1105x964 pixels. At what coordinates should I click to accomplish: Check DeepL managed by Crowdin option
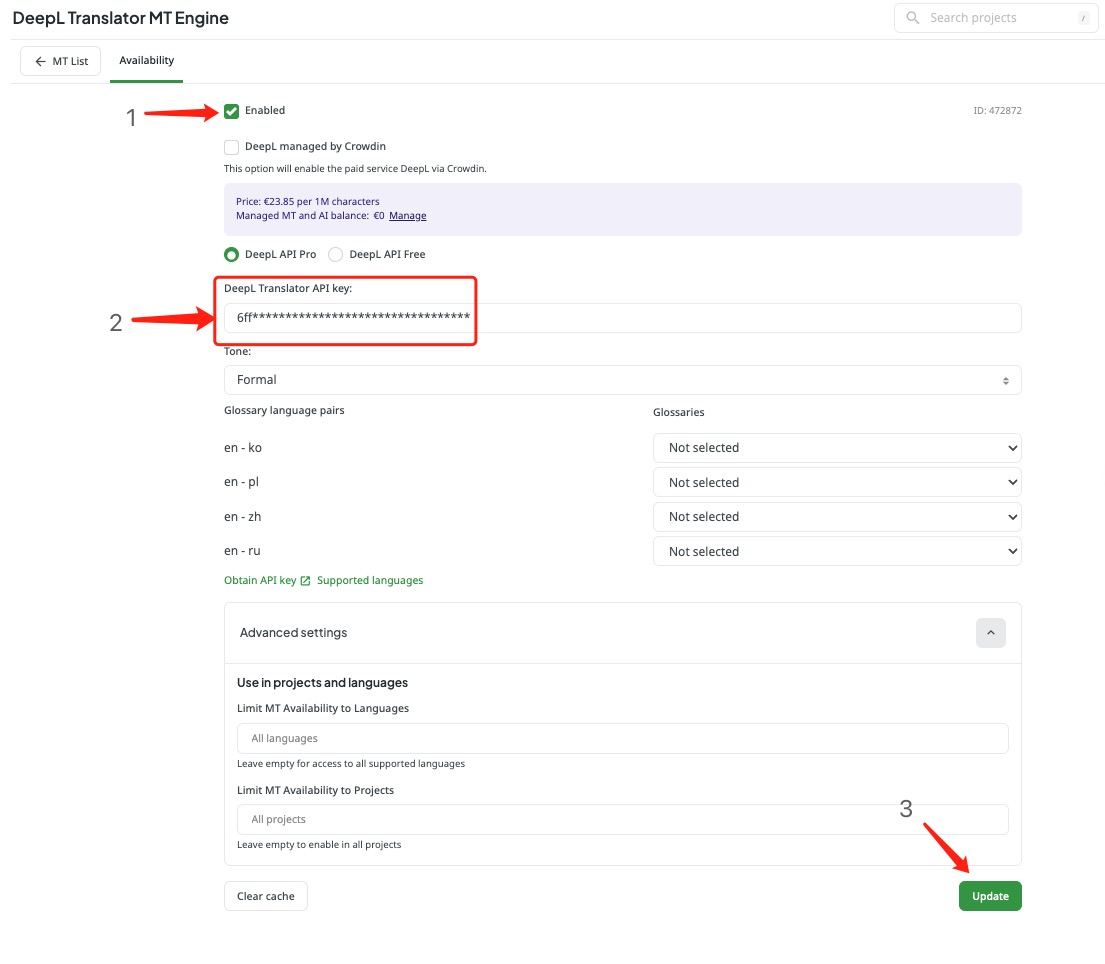tap(231, 147)
